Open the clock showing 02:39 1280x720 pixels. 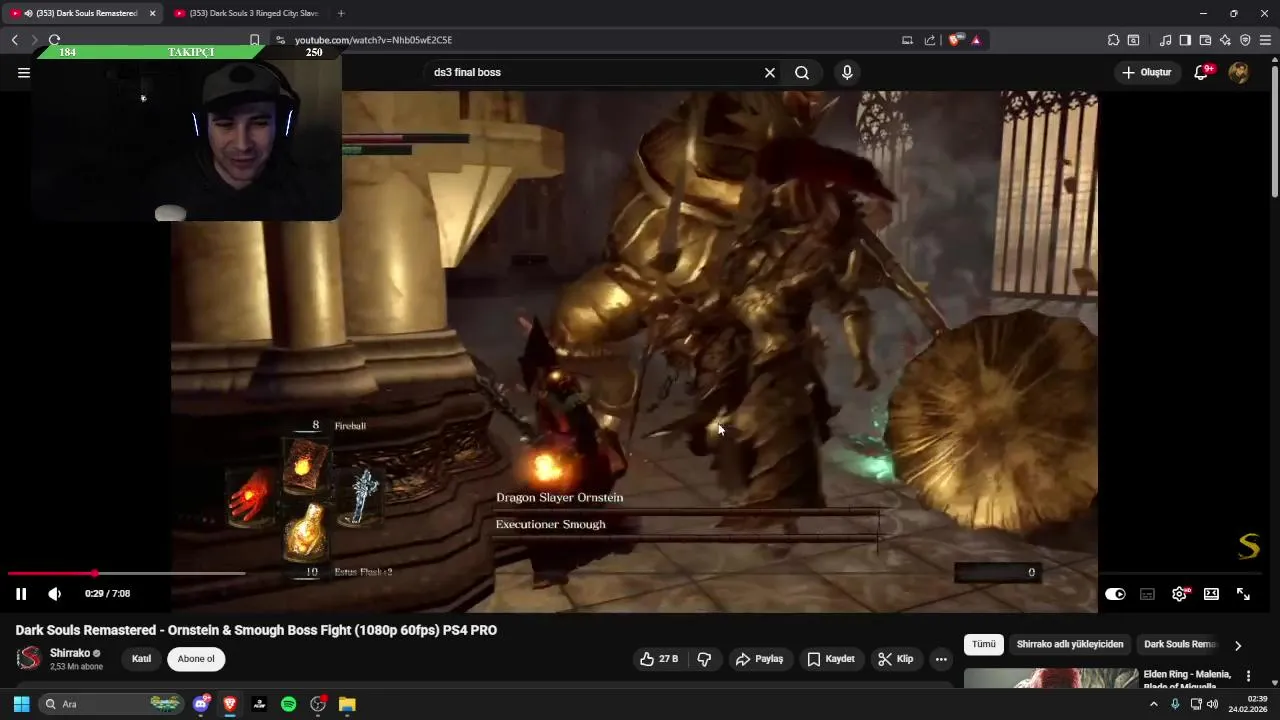click(1250, 704)
